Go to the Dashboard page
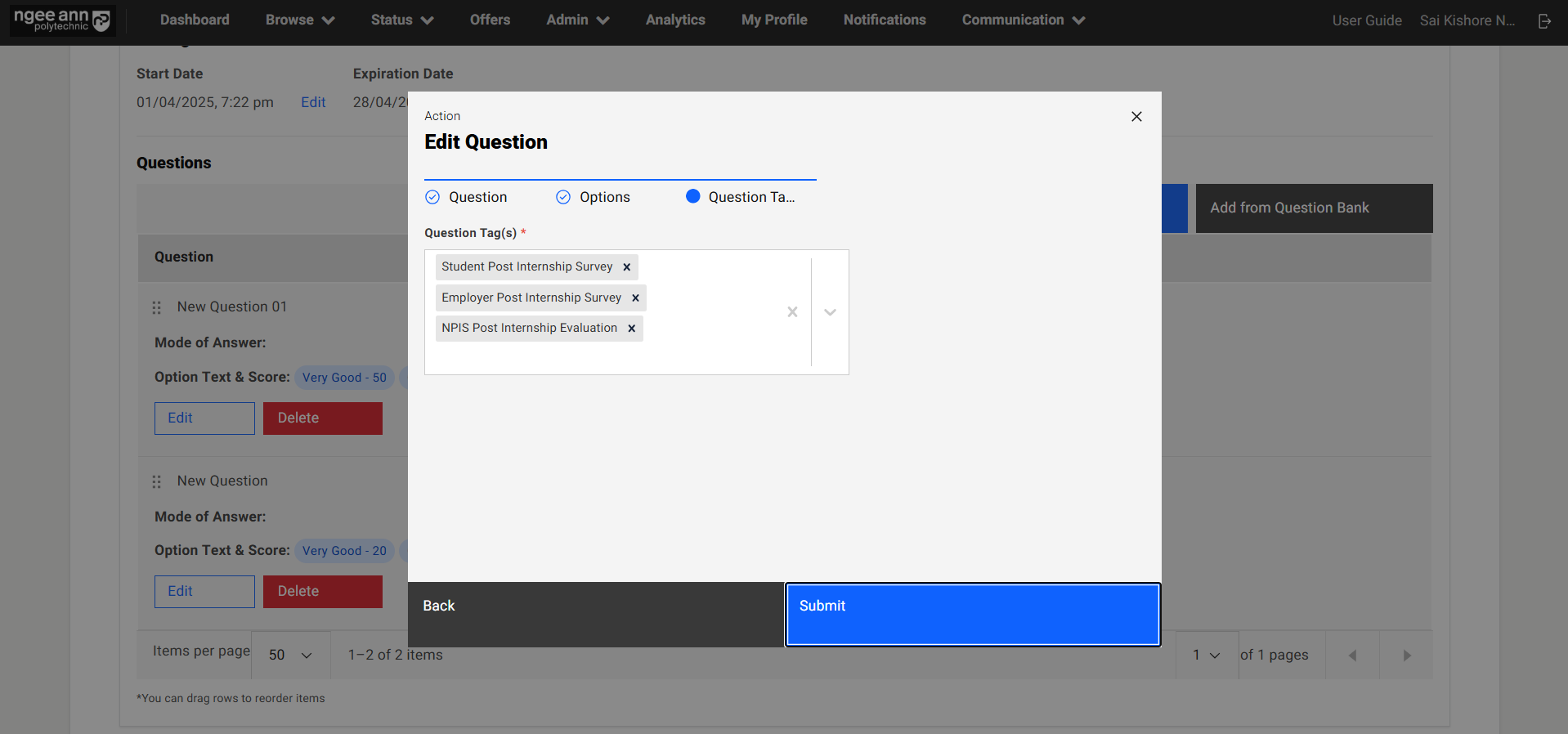 click(x=195, y=20)
